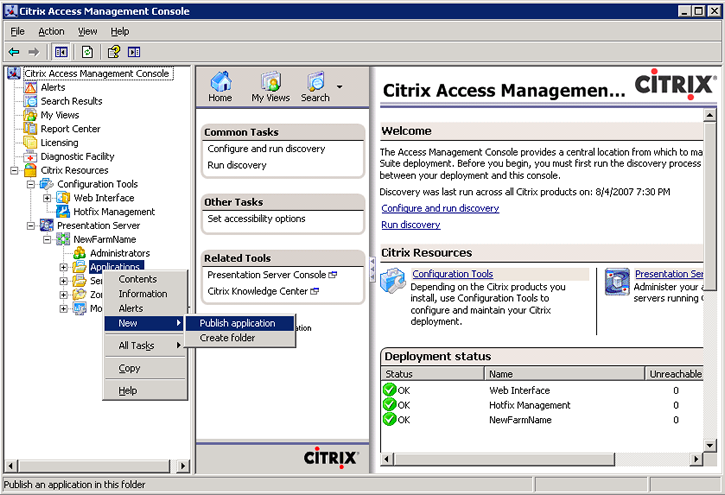
Task: Click the Back arrow toolbar icon
Action: (x=14, y=52)
